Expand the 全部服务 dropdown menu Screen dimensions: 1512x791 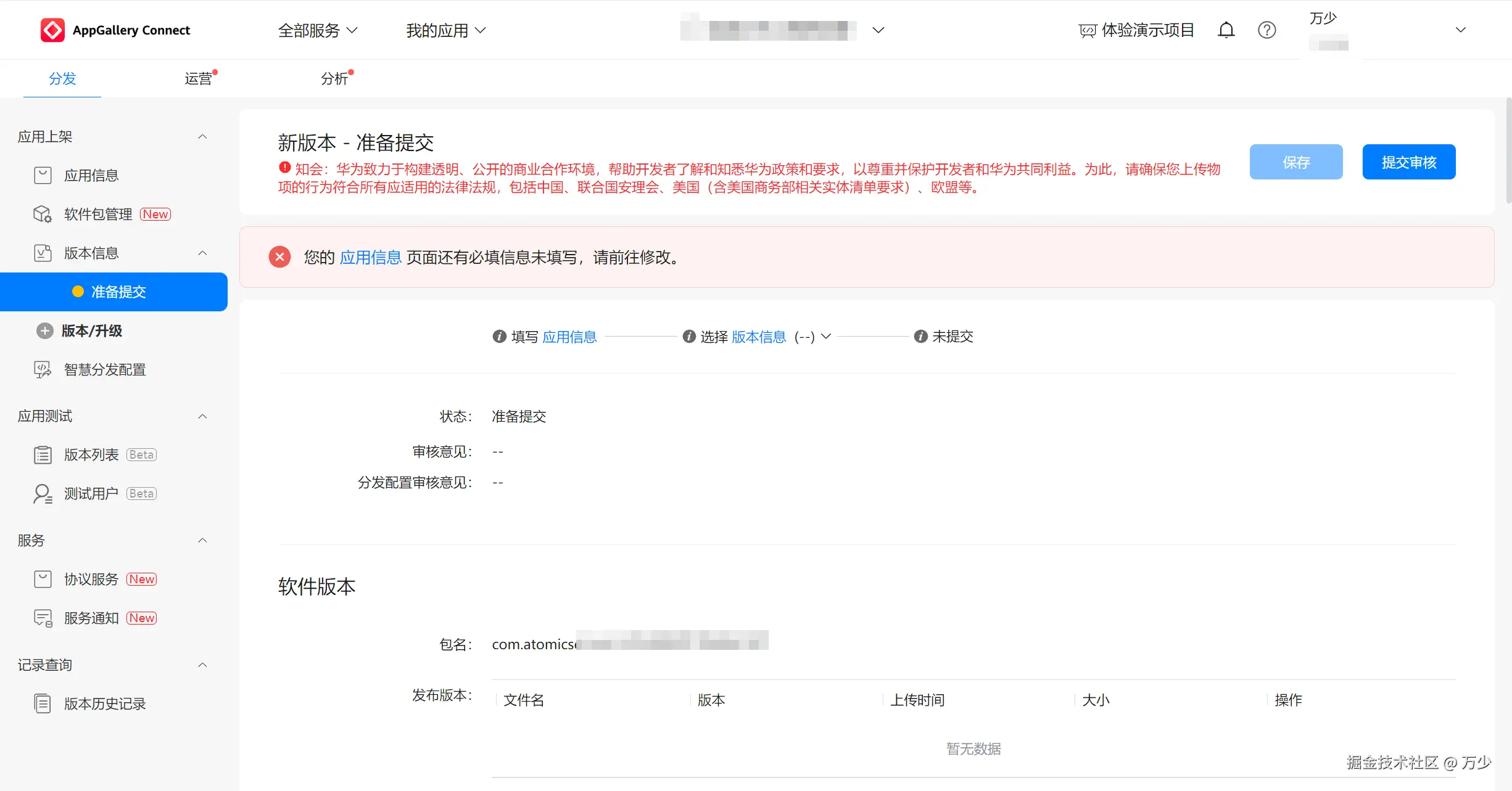(x=317, y=30)
